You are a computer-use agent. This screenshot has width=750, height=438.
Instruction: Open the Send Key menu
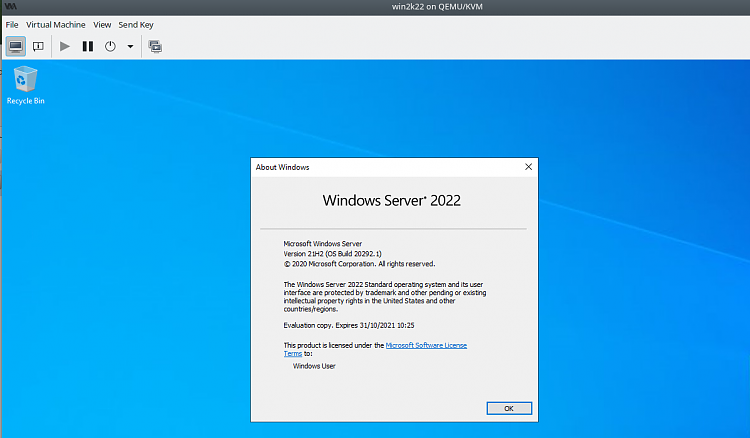(x=136, y=25)
